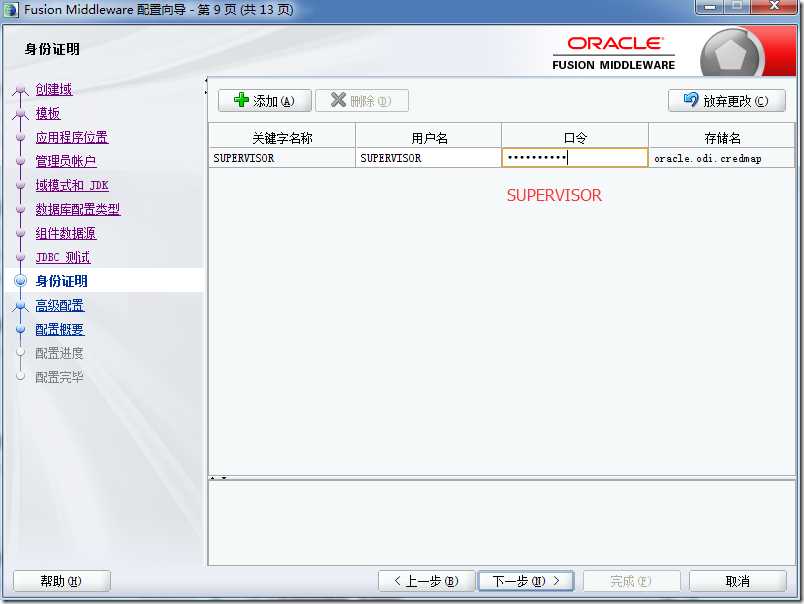
Task: Focus the 口令 password field
Action: click(x=575, y=158)
